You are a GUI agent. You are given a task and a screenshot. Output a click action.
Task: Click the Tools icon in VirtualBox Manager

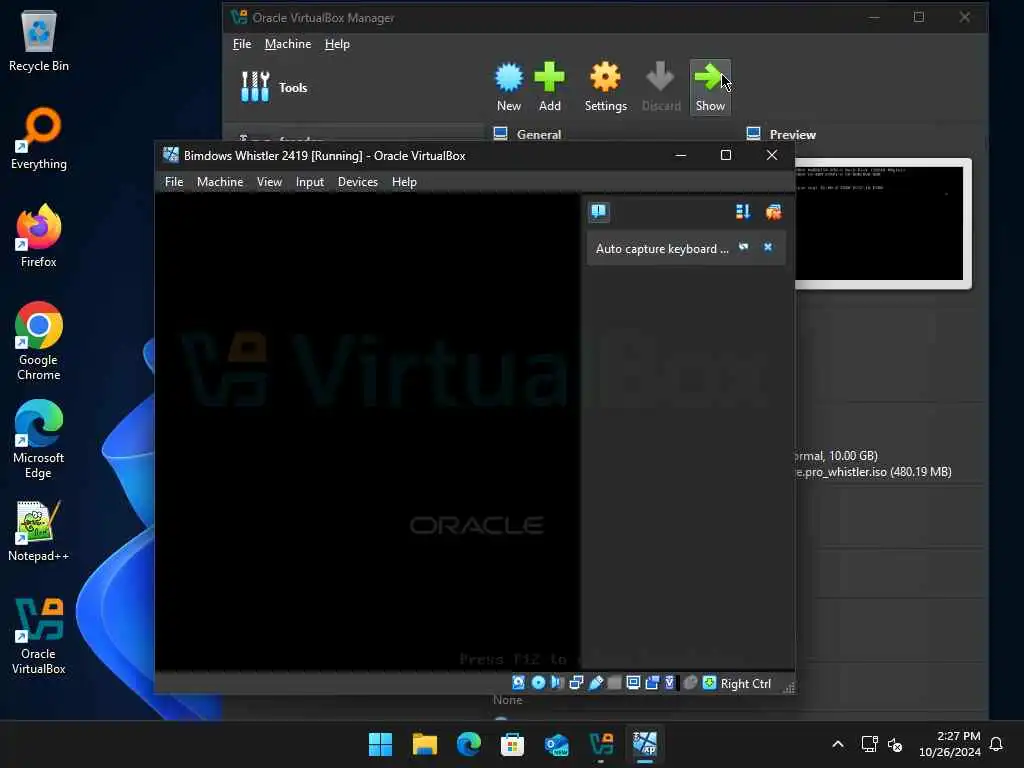(x=255, y=87)
